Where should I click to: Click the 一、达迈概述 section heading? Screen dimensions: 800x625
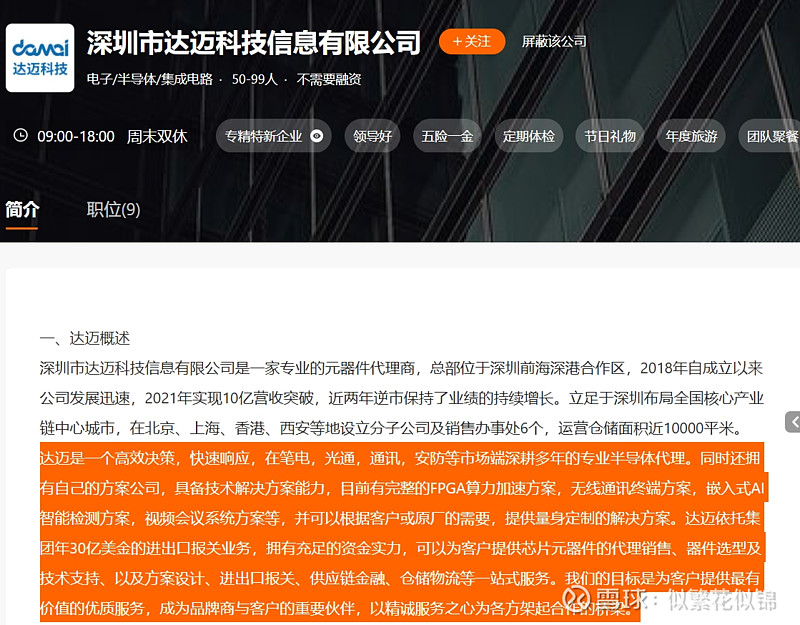click(x=85, y=338)
